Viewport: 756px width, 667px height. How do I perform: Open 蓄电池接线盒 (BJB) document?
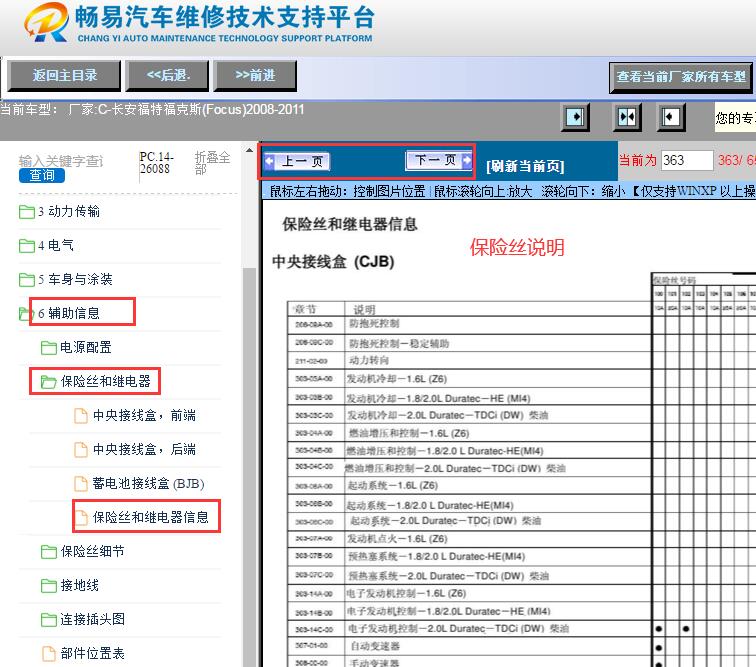148,483
